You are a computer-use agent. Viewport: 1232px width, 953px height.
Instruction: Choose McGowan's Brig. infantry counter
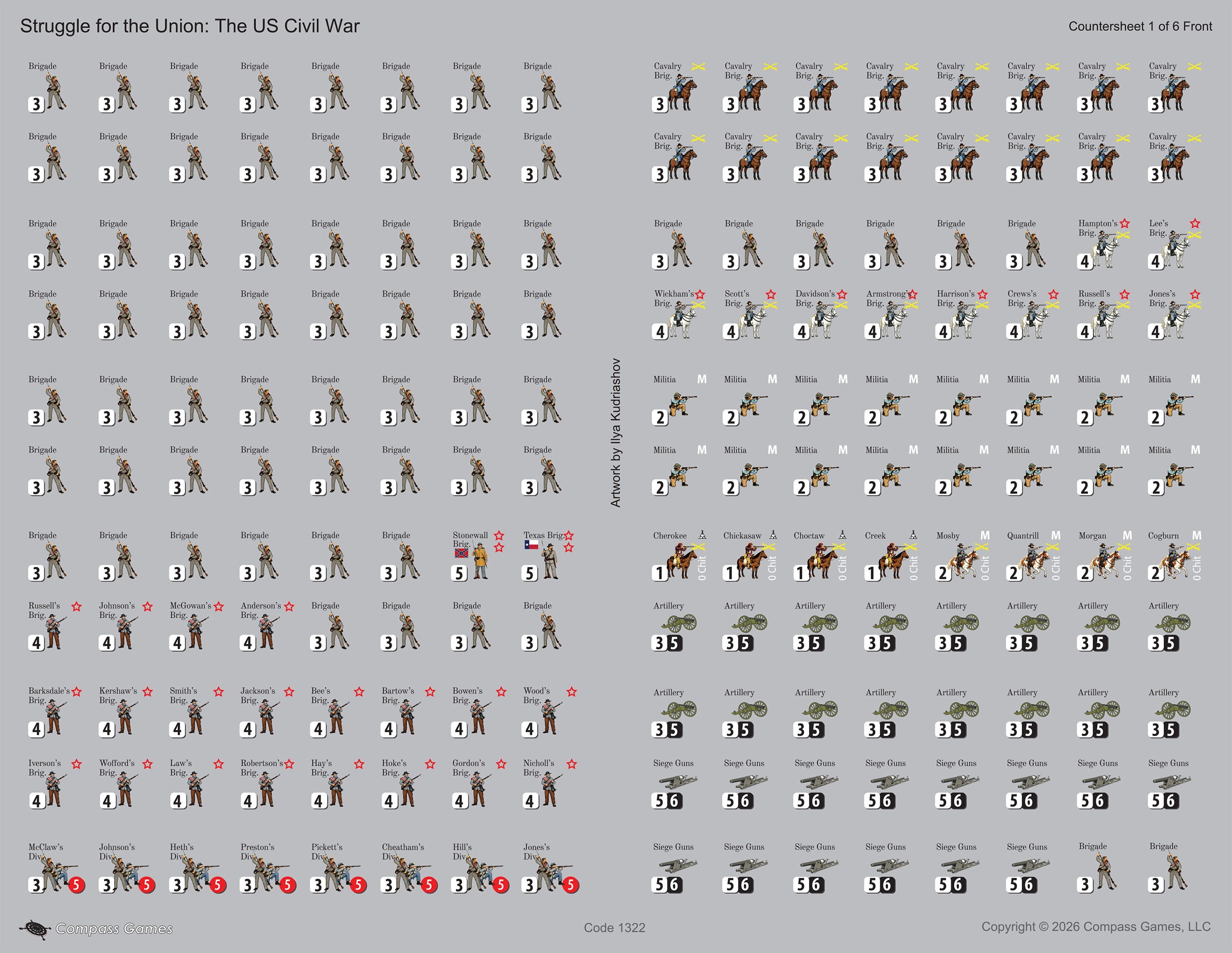click(x=197, y=626)
